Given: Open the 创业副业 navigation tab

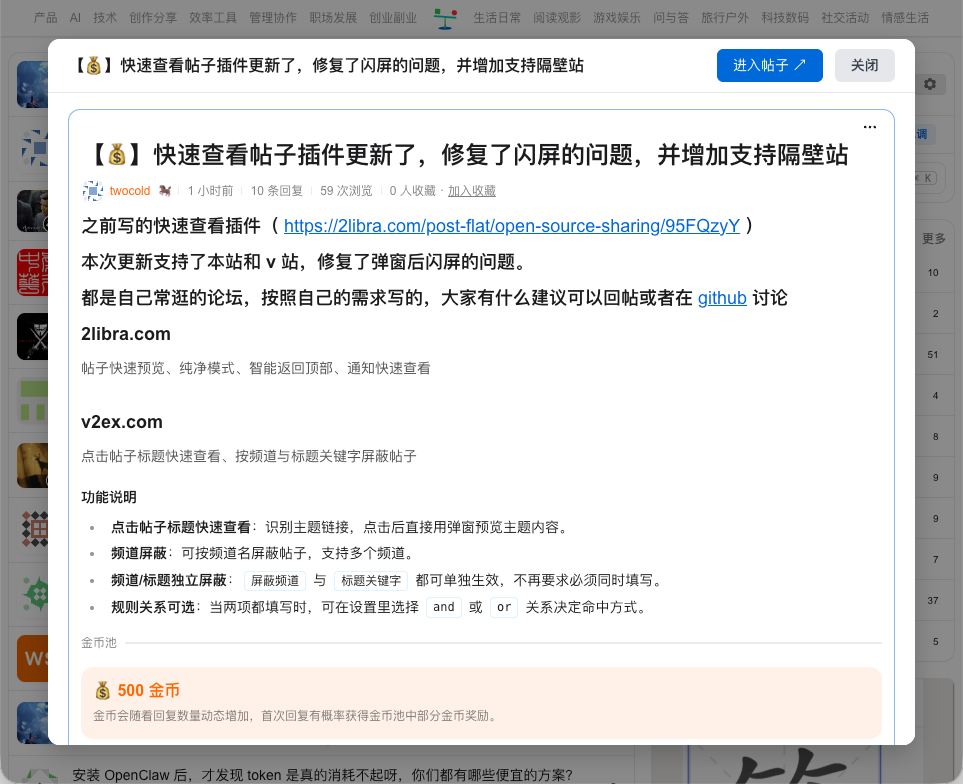Looking at the screenshot, I should [x=393, y=18].
